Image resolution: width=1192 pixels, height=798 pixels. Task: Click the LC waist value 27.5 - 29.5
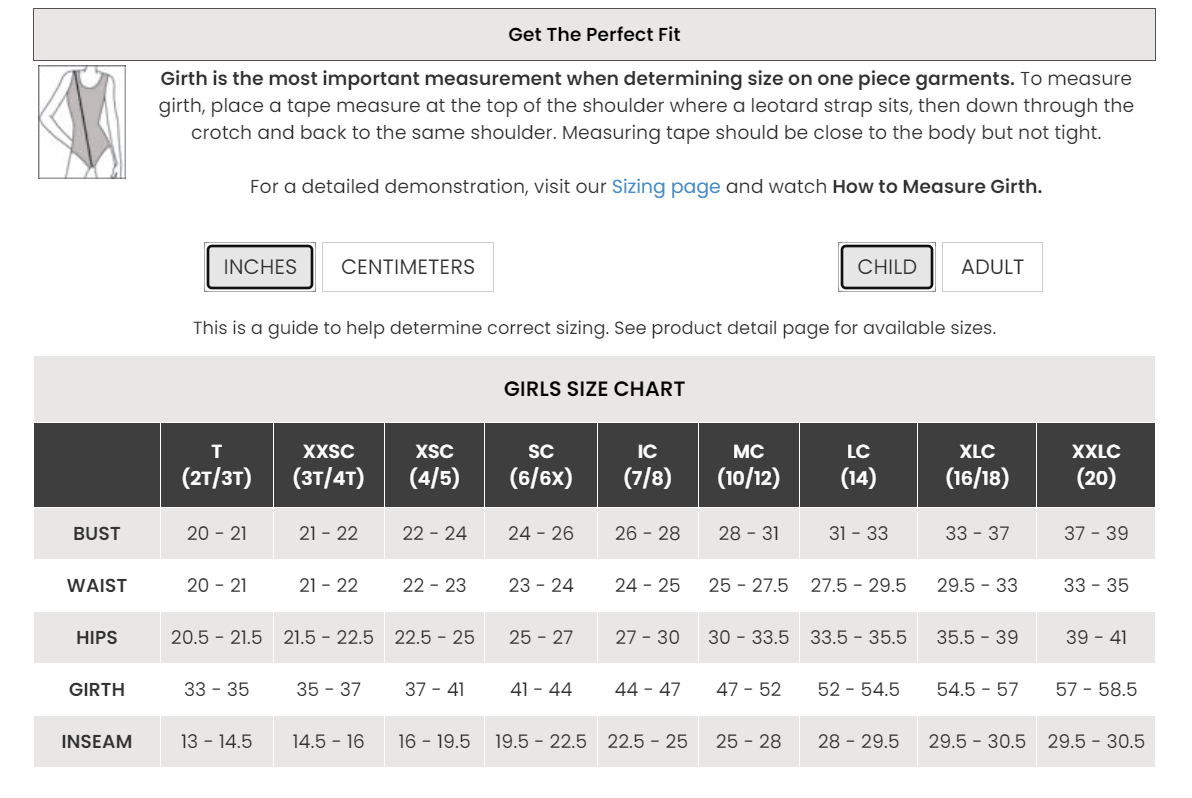tap(858, 586)
